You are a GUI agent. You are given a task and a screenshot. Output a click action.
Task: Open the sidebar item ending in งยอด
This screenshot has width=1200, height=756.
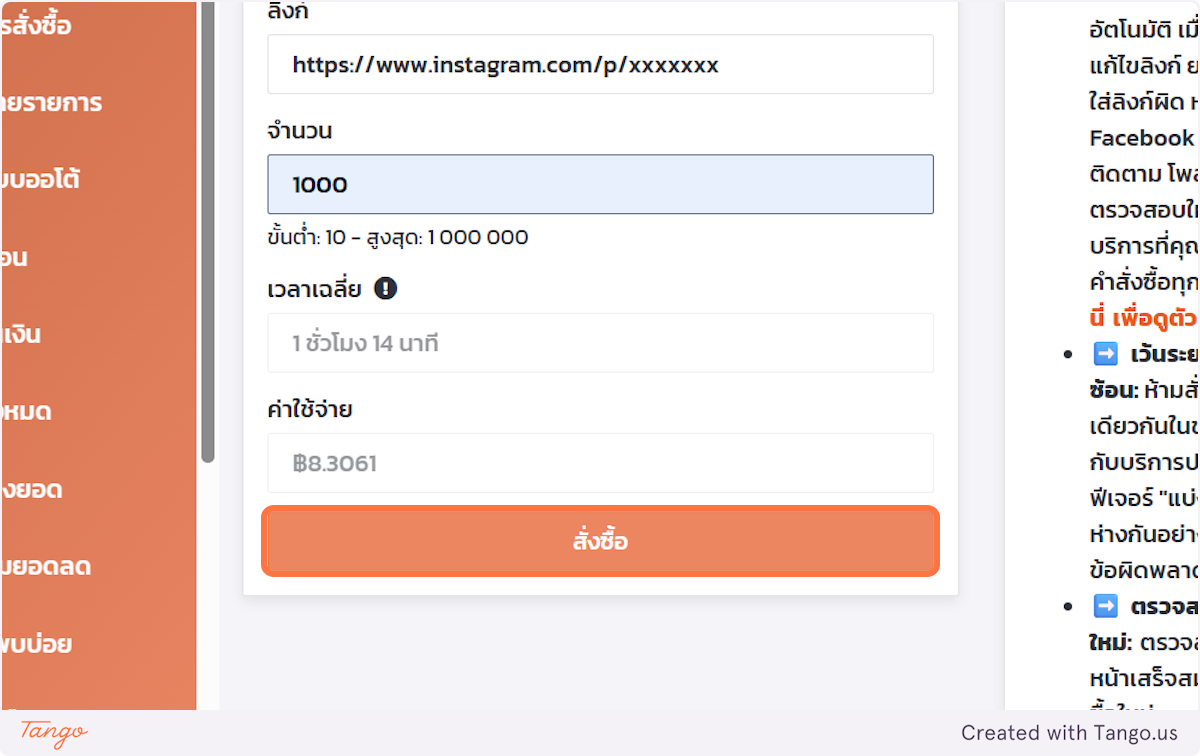(33, 489)
